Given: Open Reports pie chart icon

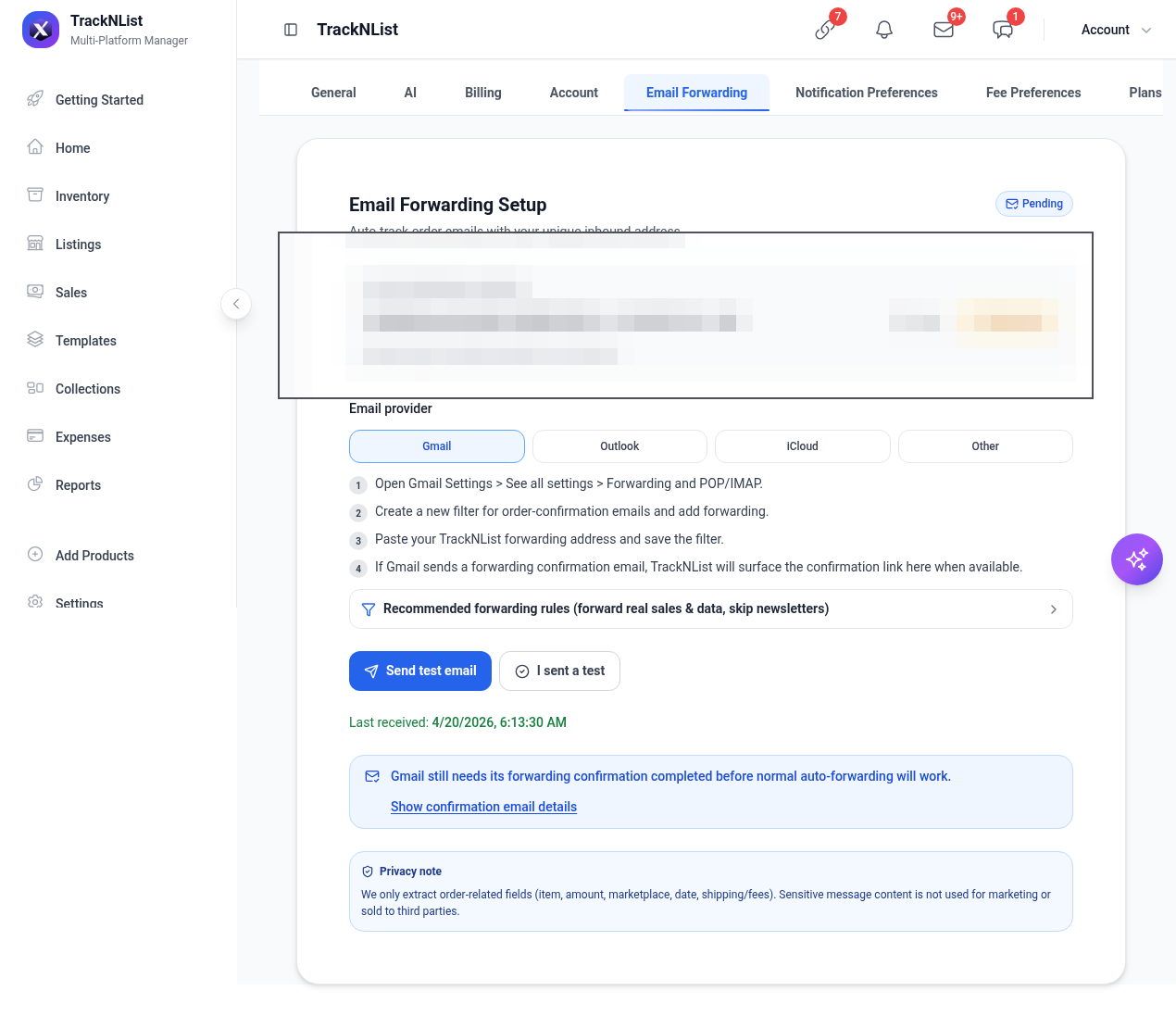Looking at the screenshot, I should 35,484.
